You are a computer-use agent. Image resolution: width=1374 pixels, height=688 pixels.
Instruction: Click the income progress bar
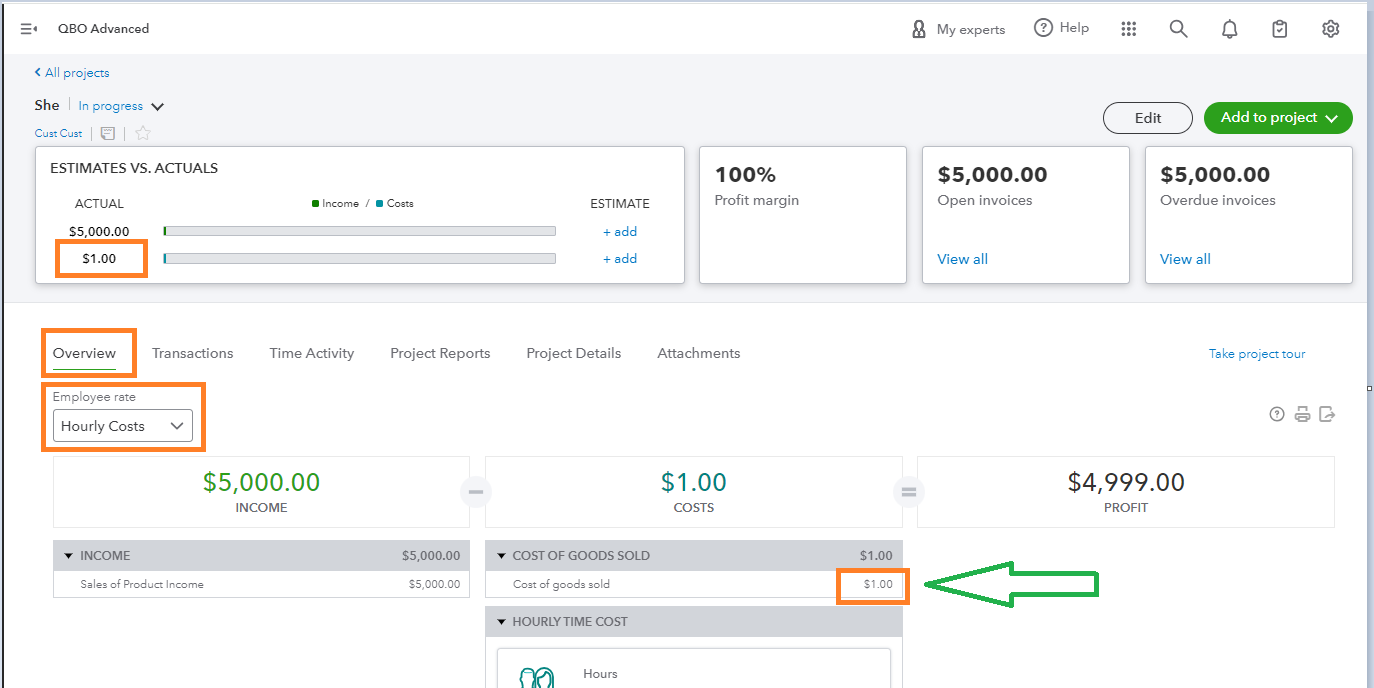[x=359, y=231]
